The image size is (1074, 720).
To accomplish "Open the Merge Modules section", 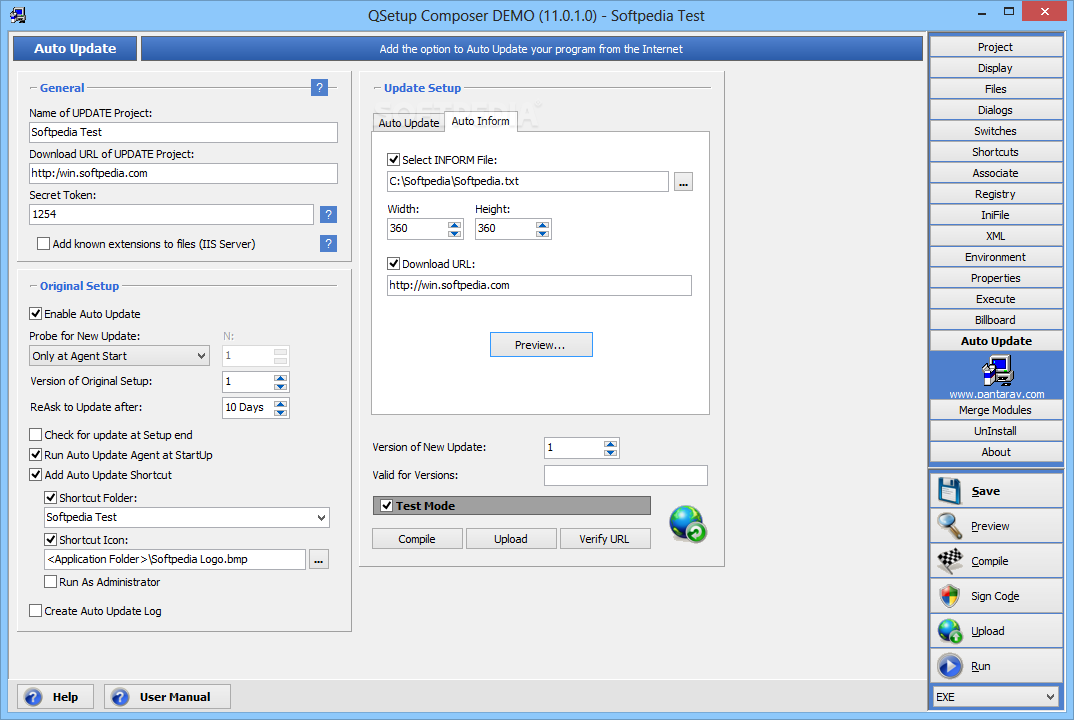I will coord(995,410).
